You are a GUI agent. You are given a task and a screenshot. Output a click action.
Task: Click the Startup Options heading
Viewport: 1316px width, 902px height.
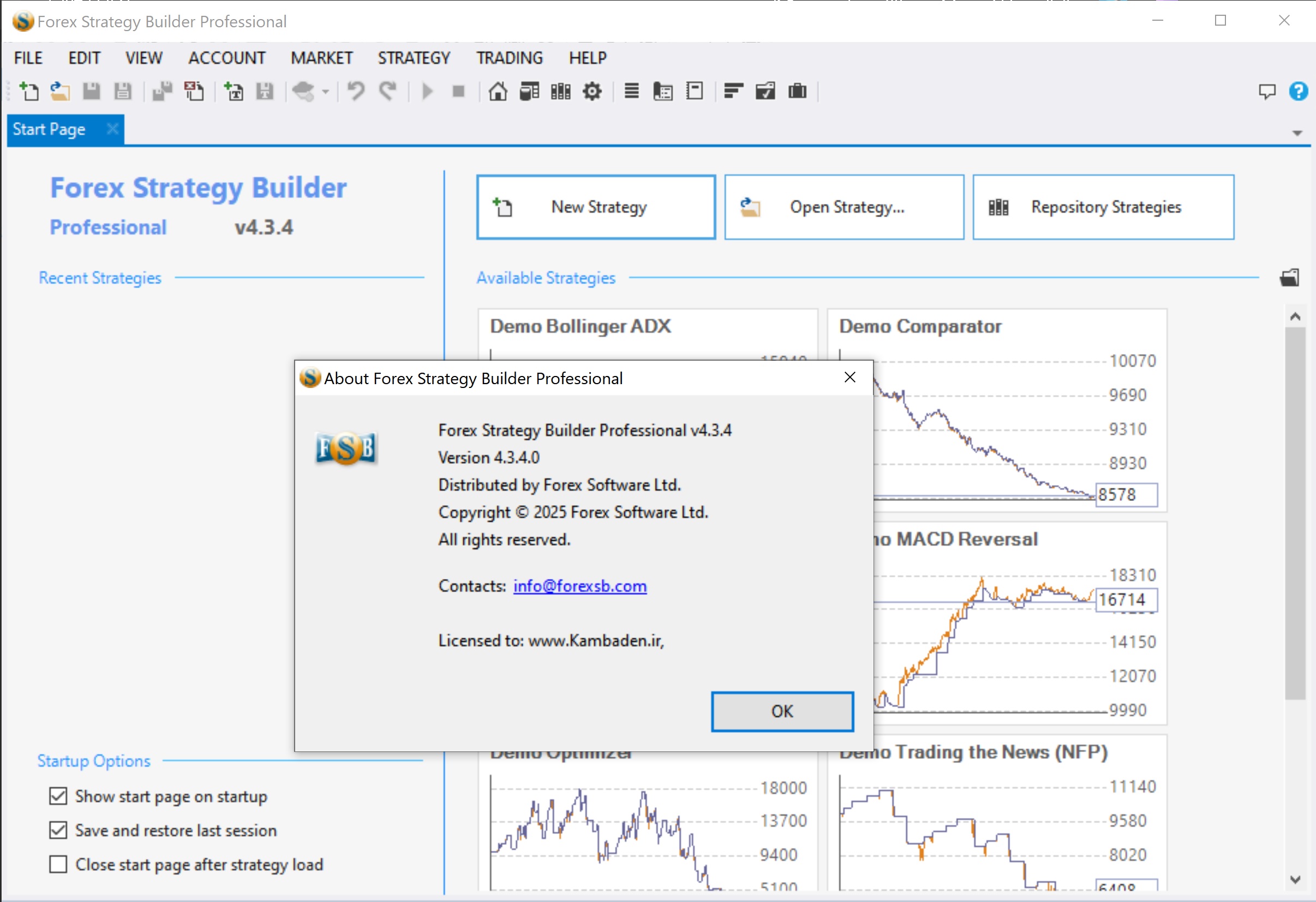pyautogui.click(x=94, y=761)
